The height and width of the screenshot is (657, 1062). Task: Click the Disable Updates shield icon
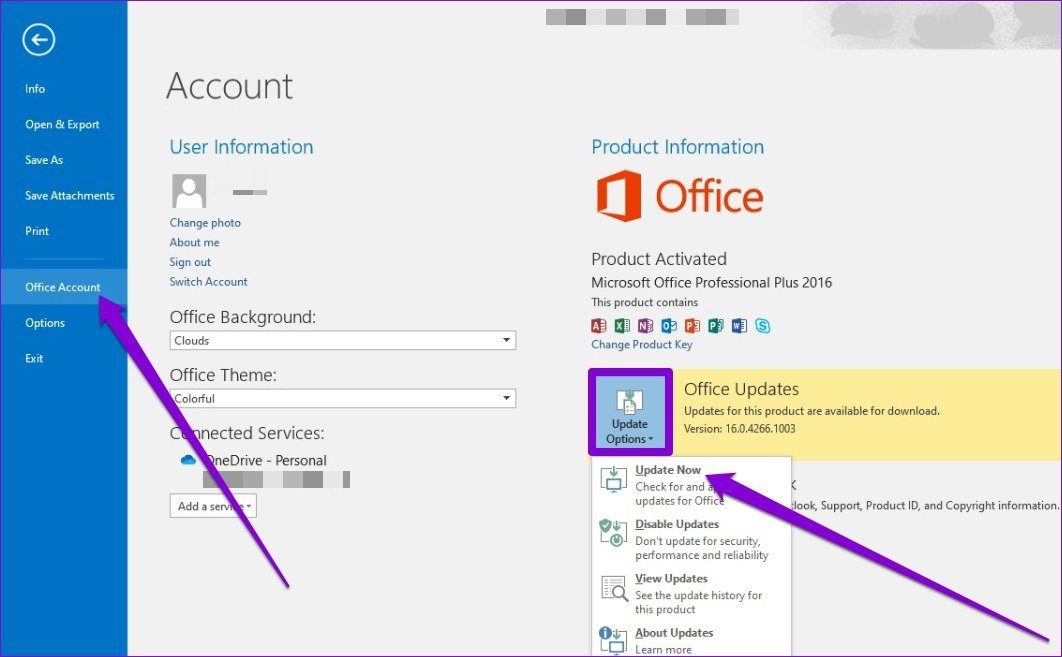[613, 533]
